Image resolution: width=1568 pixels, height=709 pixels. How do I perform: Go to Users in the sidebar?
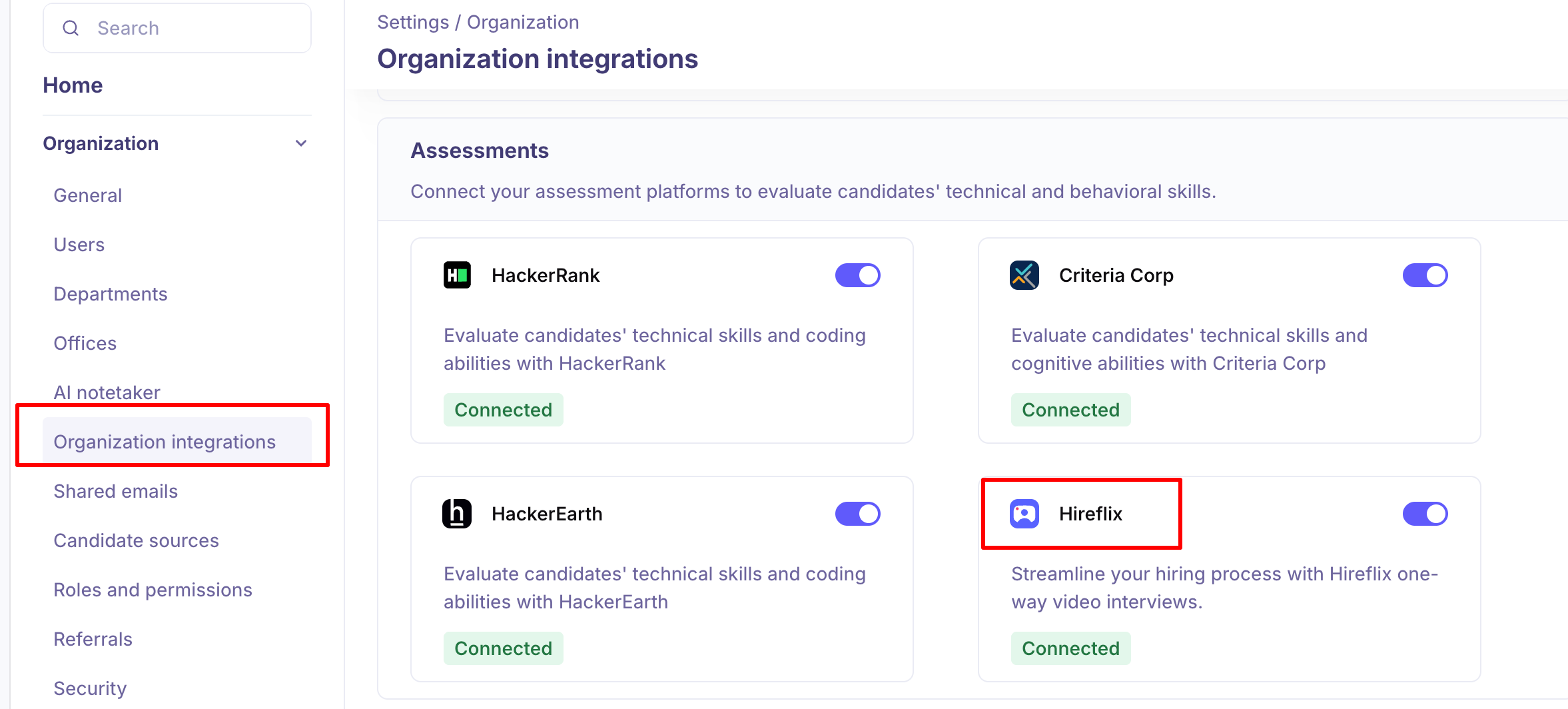[x=79, y=245]
